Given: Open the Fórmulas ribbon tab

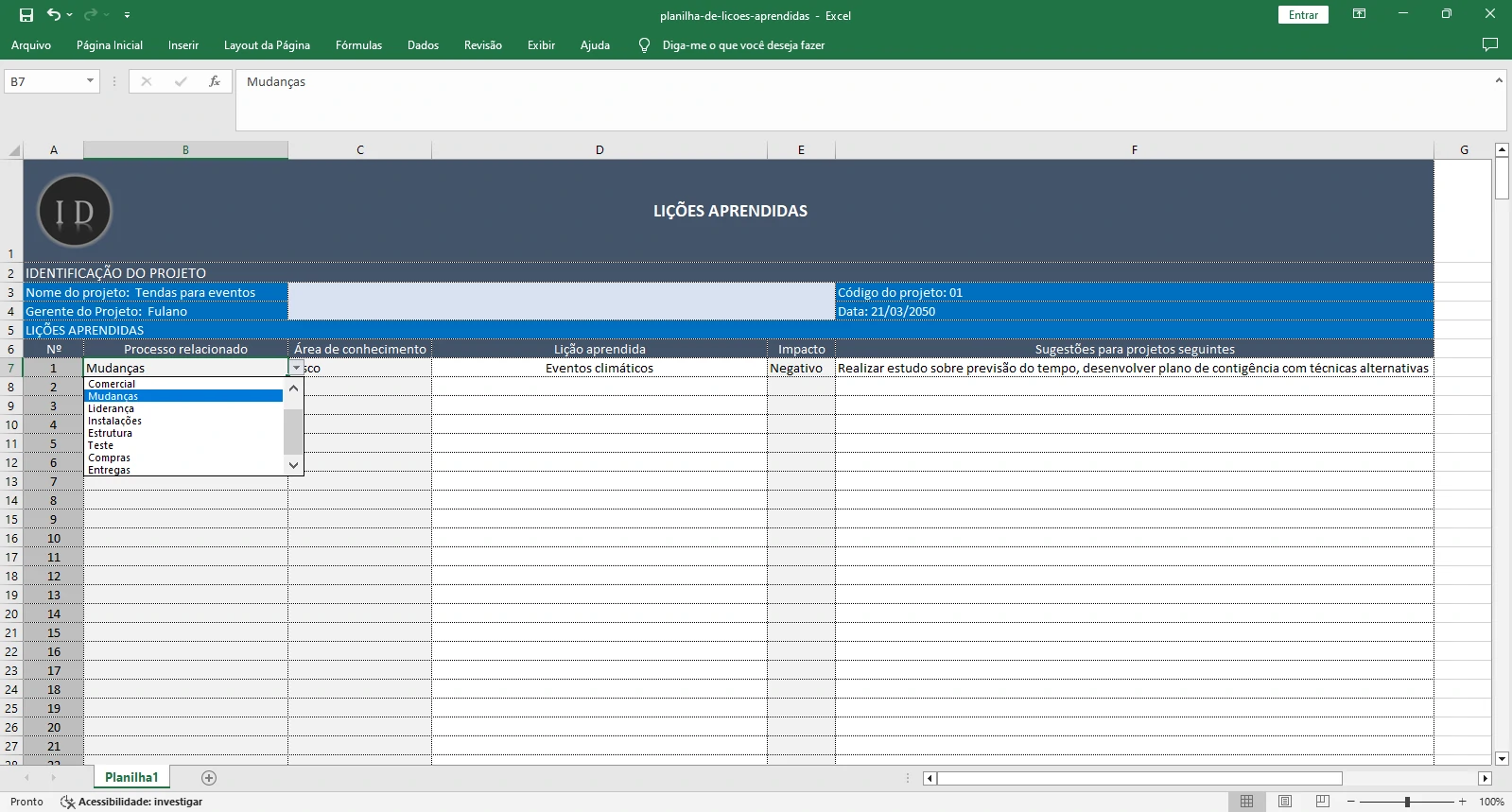Looking at the screenshot, I should tap(358, 45).
